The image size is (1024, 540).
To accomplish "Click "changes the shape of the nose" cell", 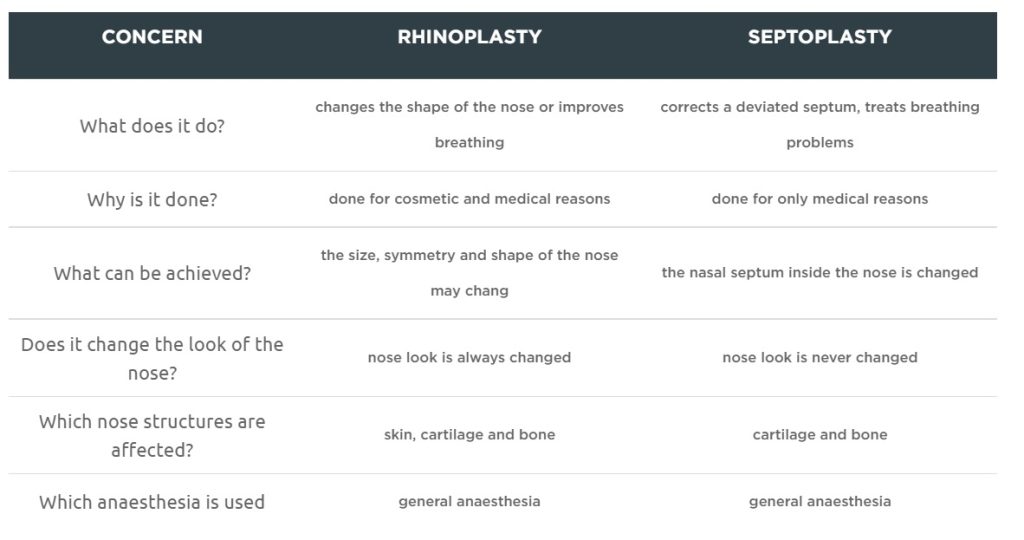I will click(x=469, y=107).
